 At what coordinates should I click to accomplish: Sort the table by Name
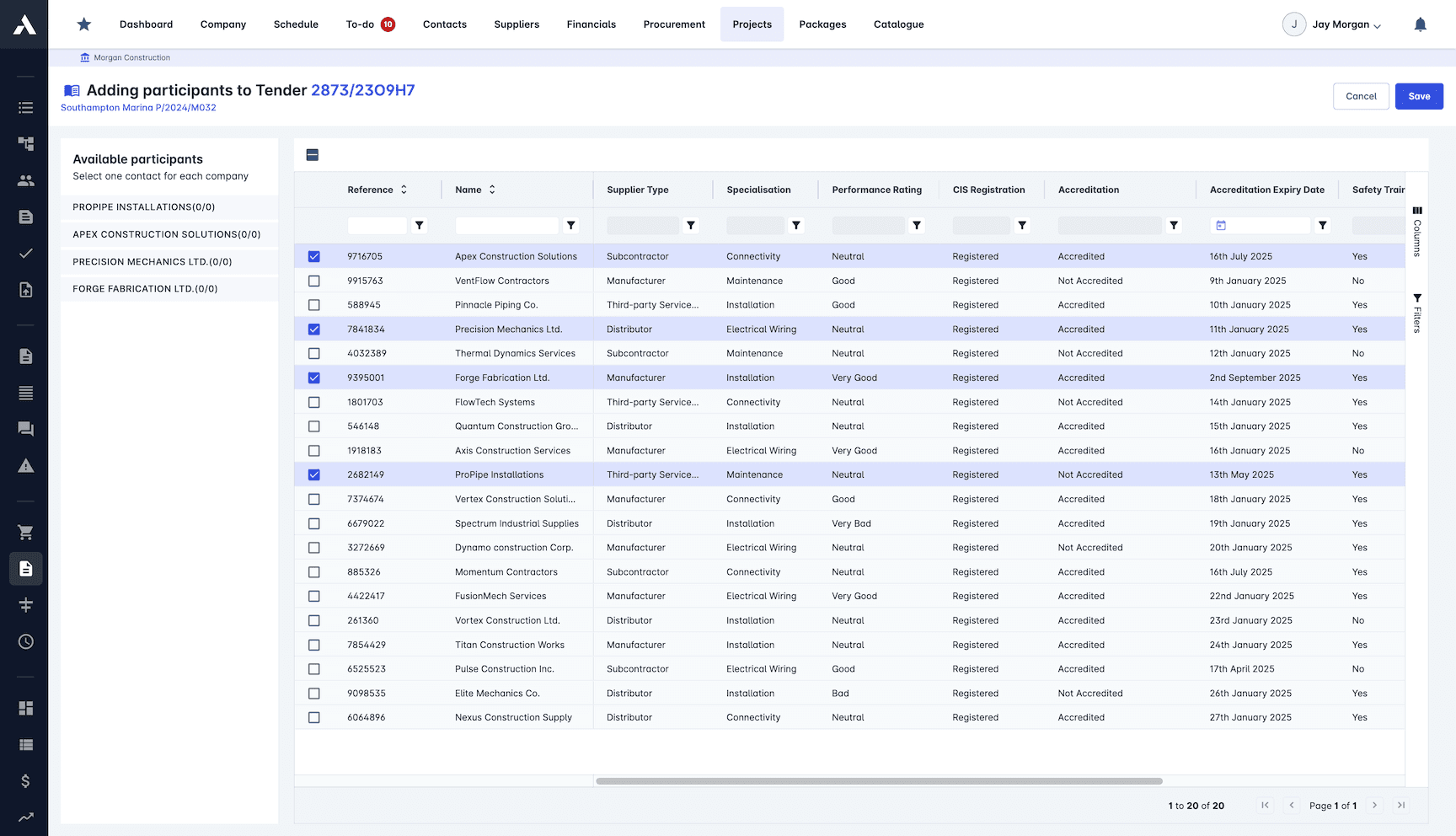(x=492, y=190)
